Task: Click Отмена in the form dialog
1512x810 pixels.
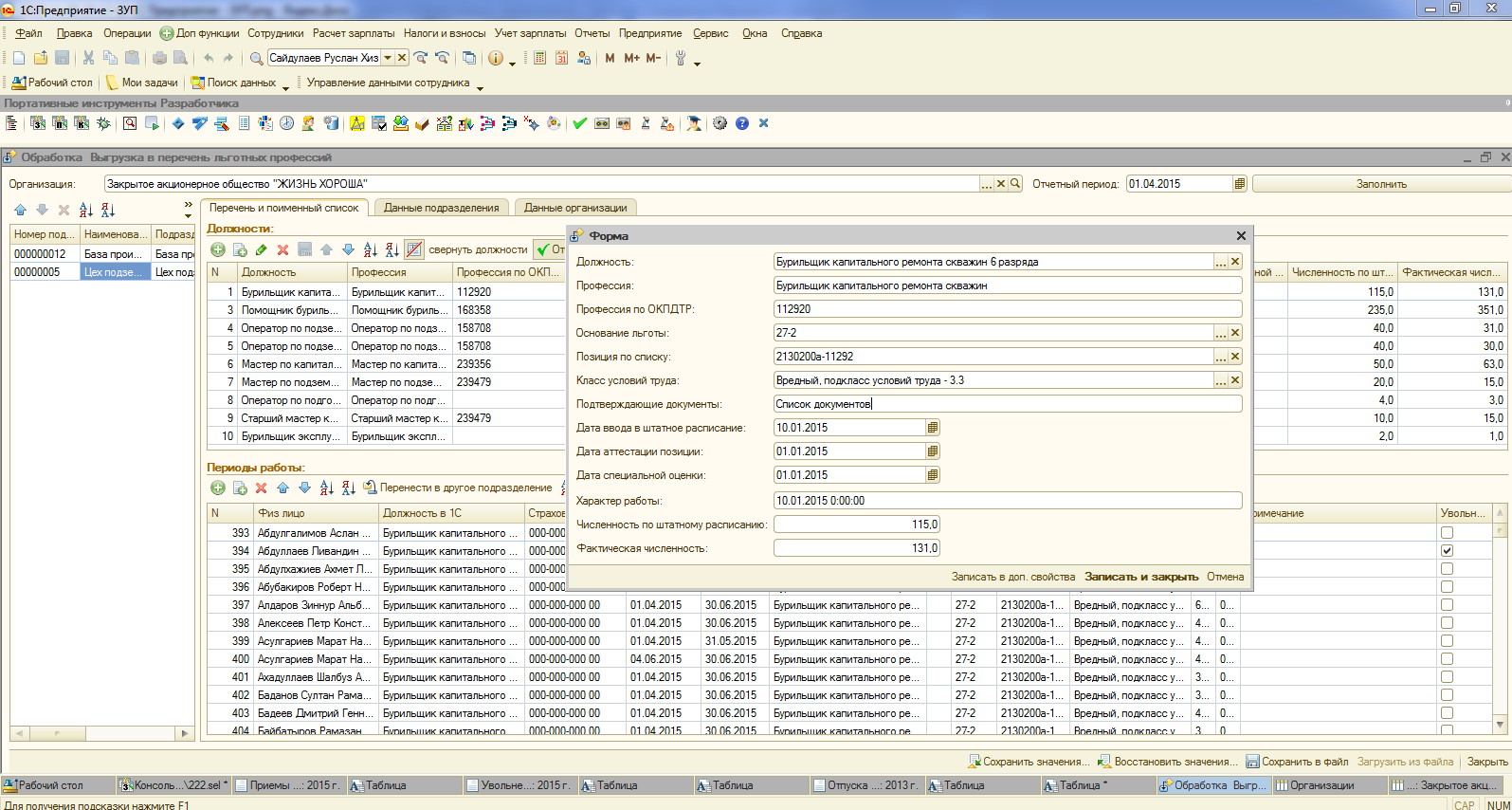Action: pos(1225,577)
